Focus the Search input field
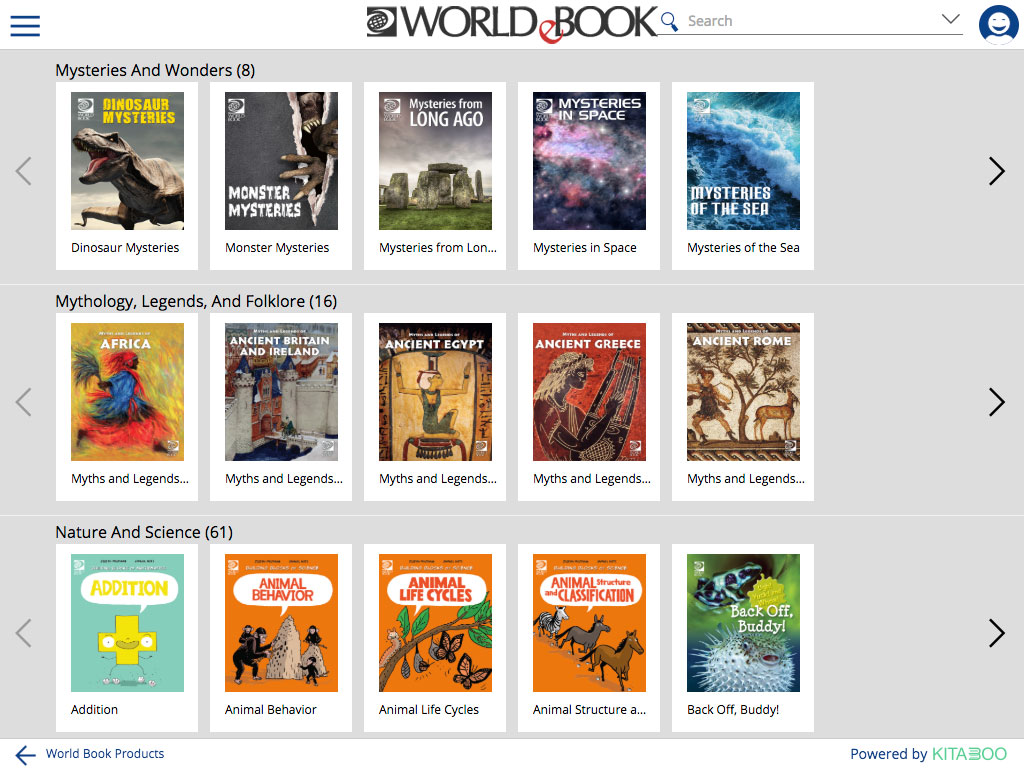 (x=810, y=21)
